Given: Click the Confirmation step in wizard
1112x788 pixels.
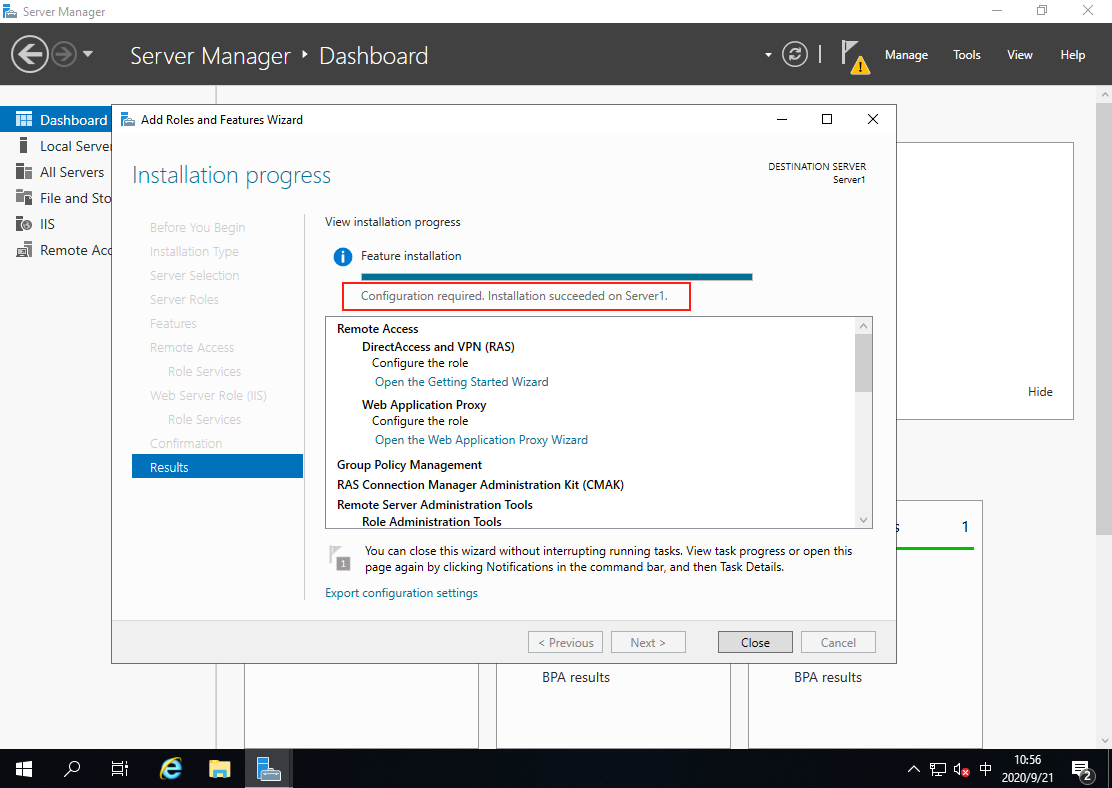Looking at the screenshot, I should [x=186, y=443].
